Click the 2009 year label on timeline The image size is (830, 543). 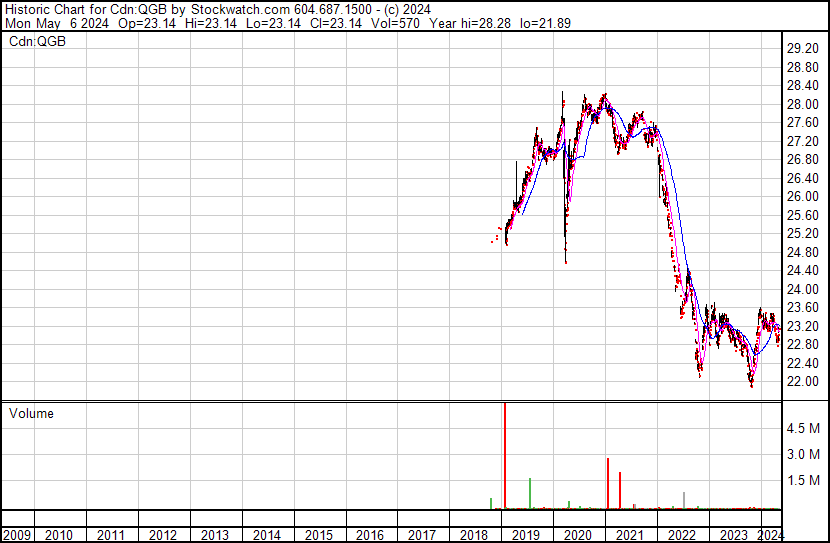(17, 535)
